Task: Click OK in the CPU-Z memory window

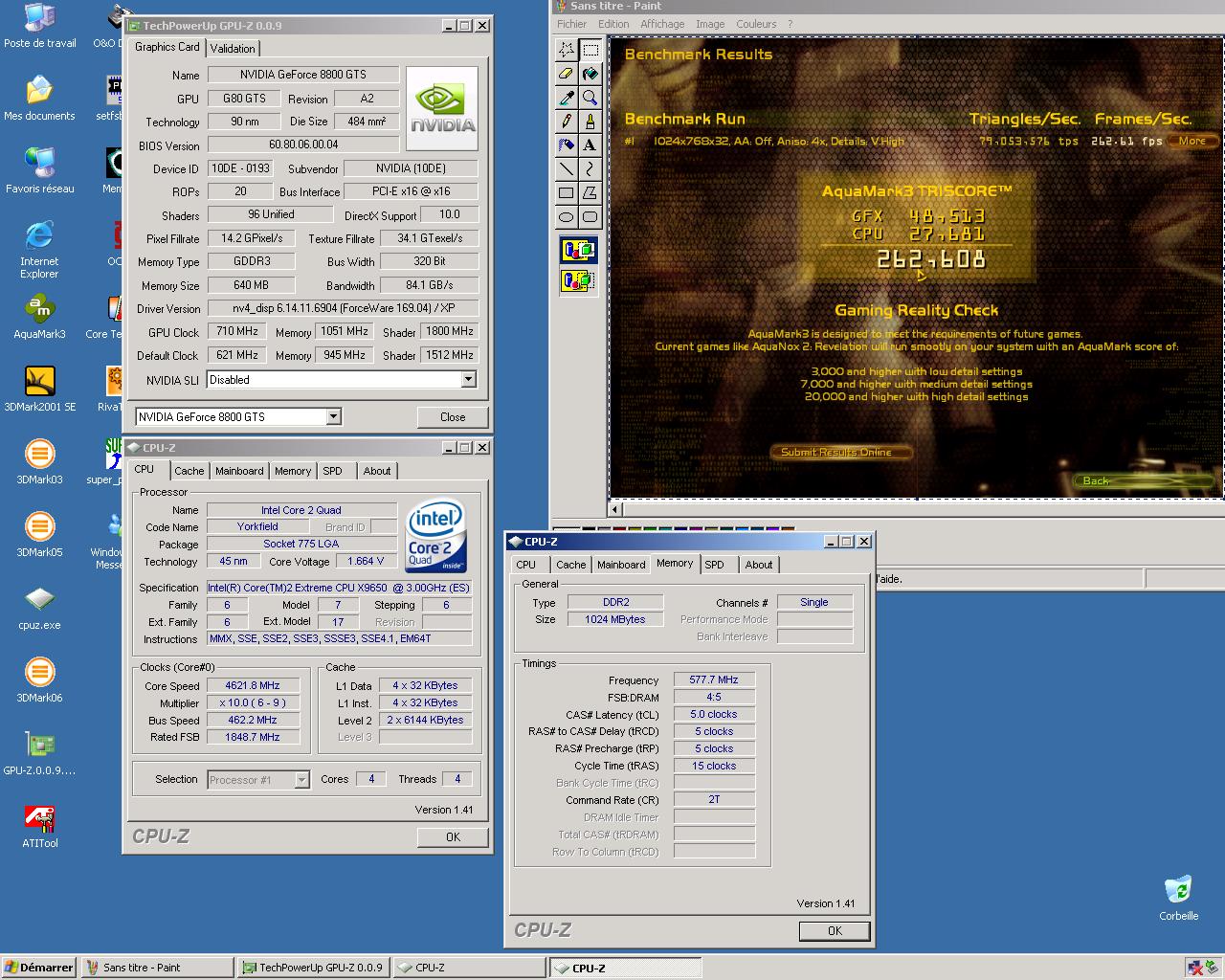Action: 835,930
